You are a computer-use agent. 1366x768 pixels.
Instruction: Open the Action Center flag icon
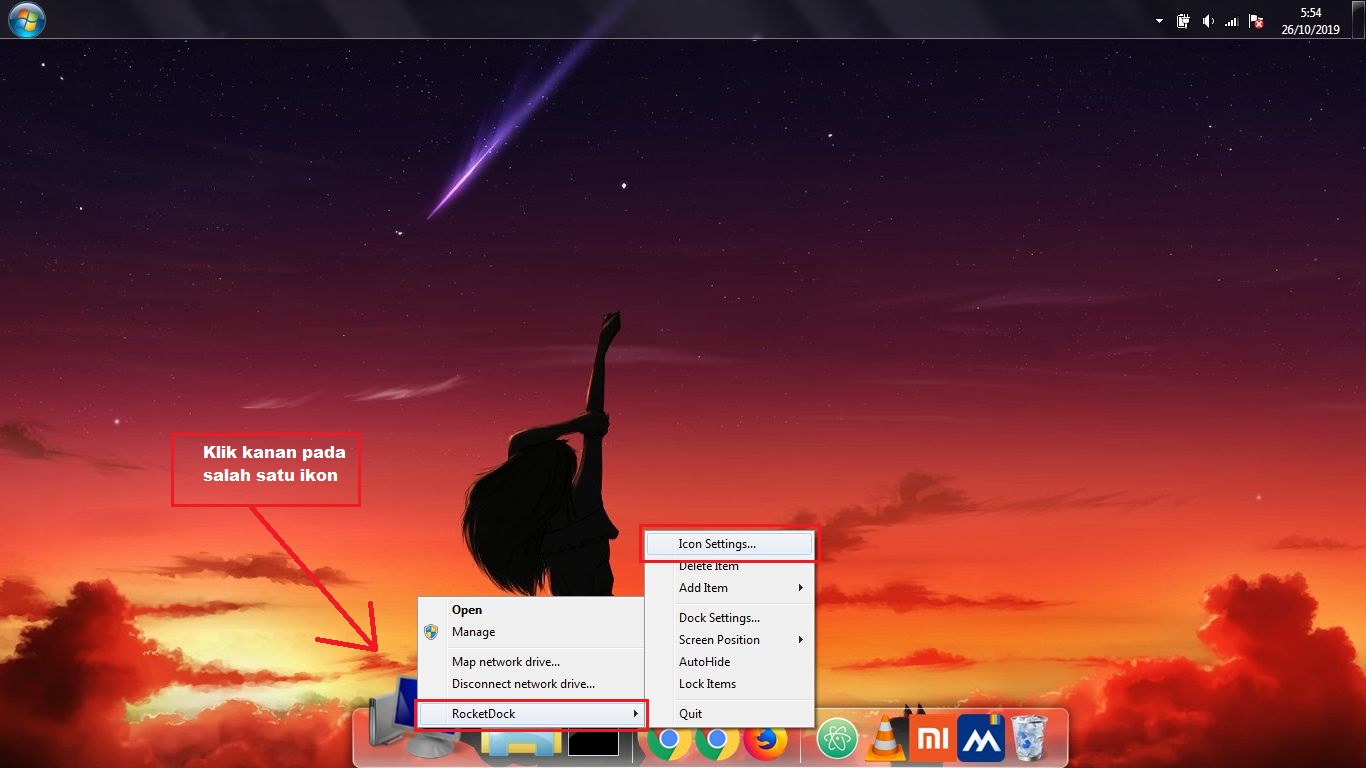coord(1257,21)
